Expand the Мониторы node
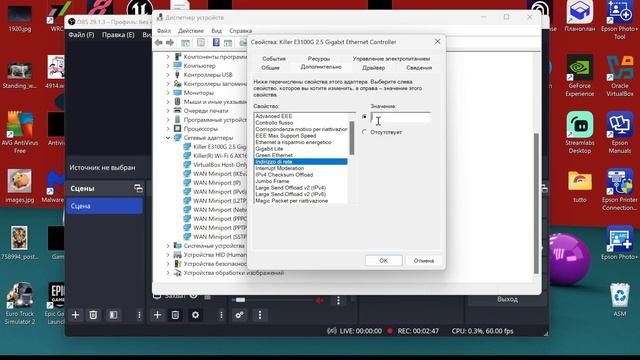The height and width of the screenshot is (360, 640). click(168, 93)
